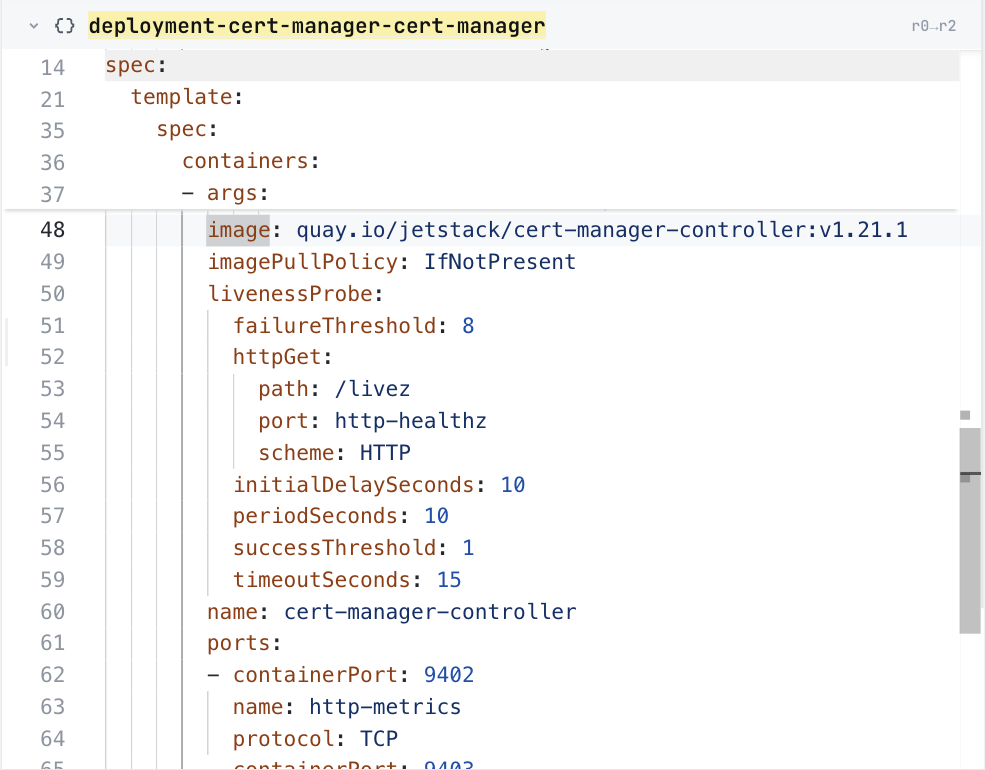Image resolution: width=985 pixels, height=770 pixels.
Task: Click the 'http-metrics' name value
Action: [385, 707]
